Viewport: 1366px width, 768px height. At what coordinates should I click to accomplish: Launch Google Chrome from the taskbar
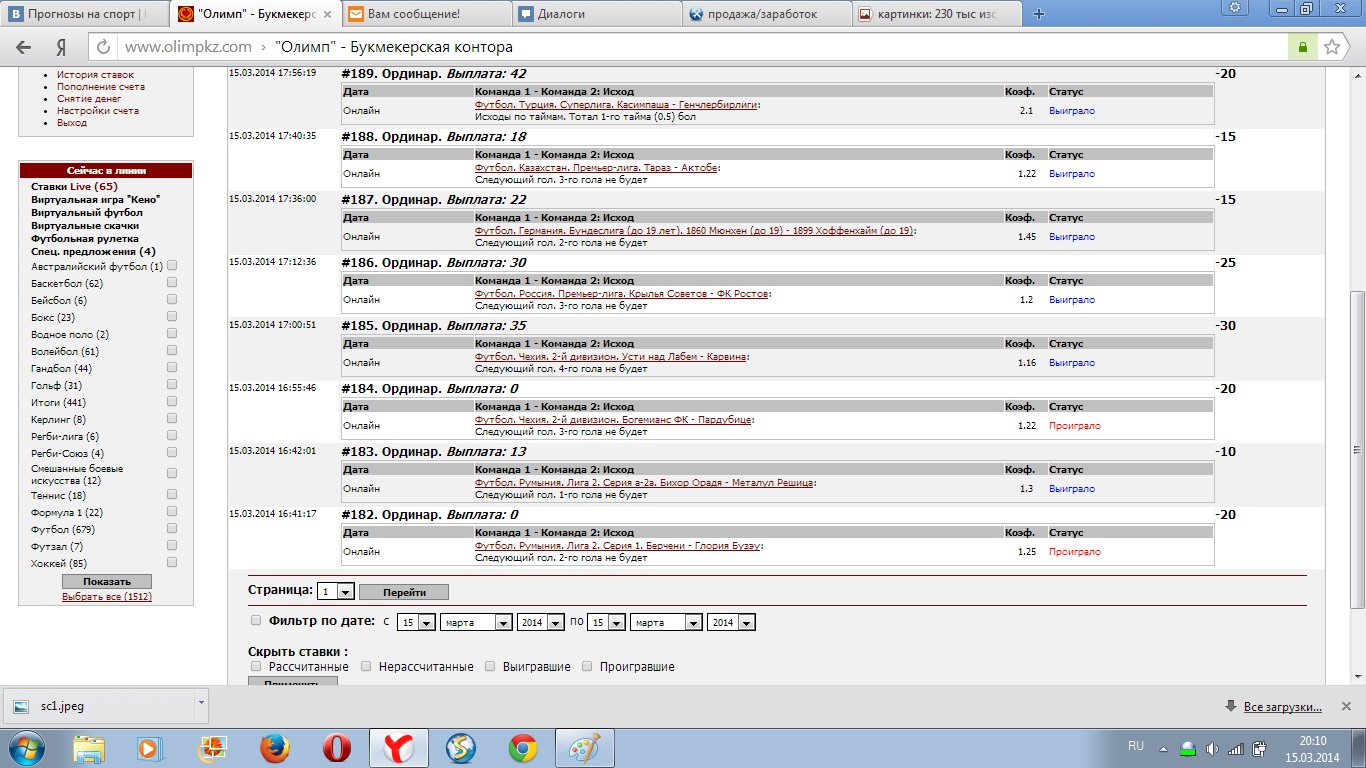(522, 748)
